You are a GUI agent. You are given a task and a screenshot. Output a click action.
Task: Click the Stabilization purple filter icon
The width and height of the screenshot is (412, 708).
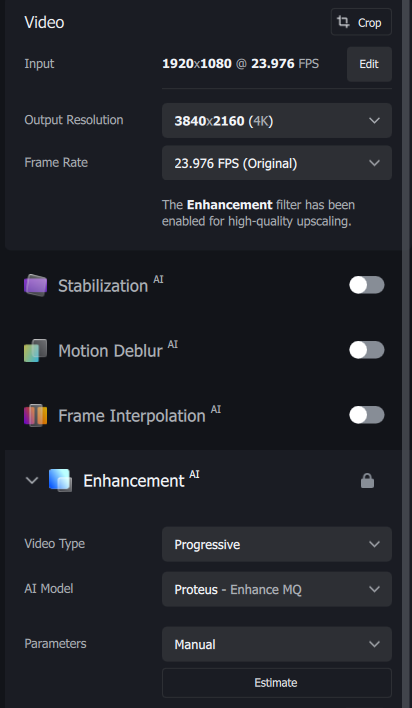click(35, 285)
